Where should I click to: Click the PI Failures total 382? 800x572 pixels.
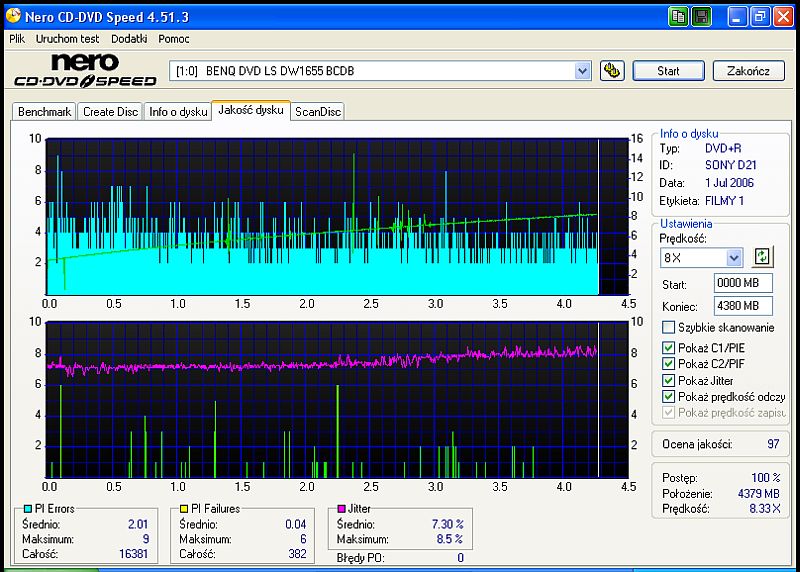pyautogui.click(x=297, y=554)
